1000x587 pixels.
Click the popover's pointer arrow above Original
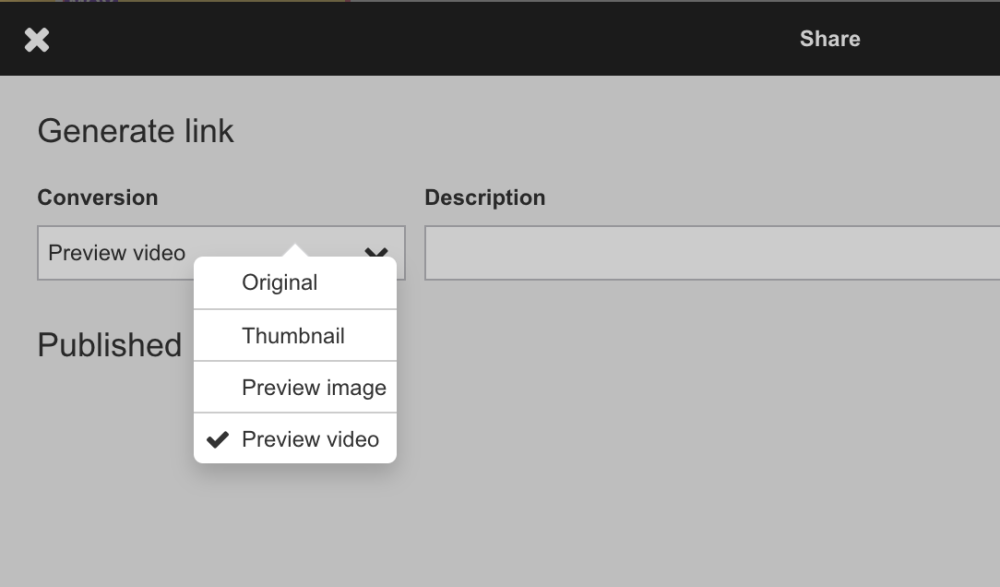[295, 250]
